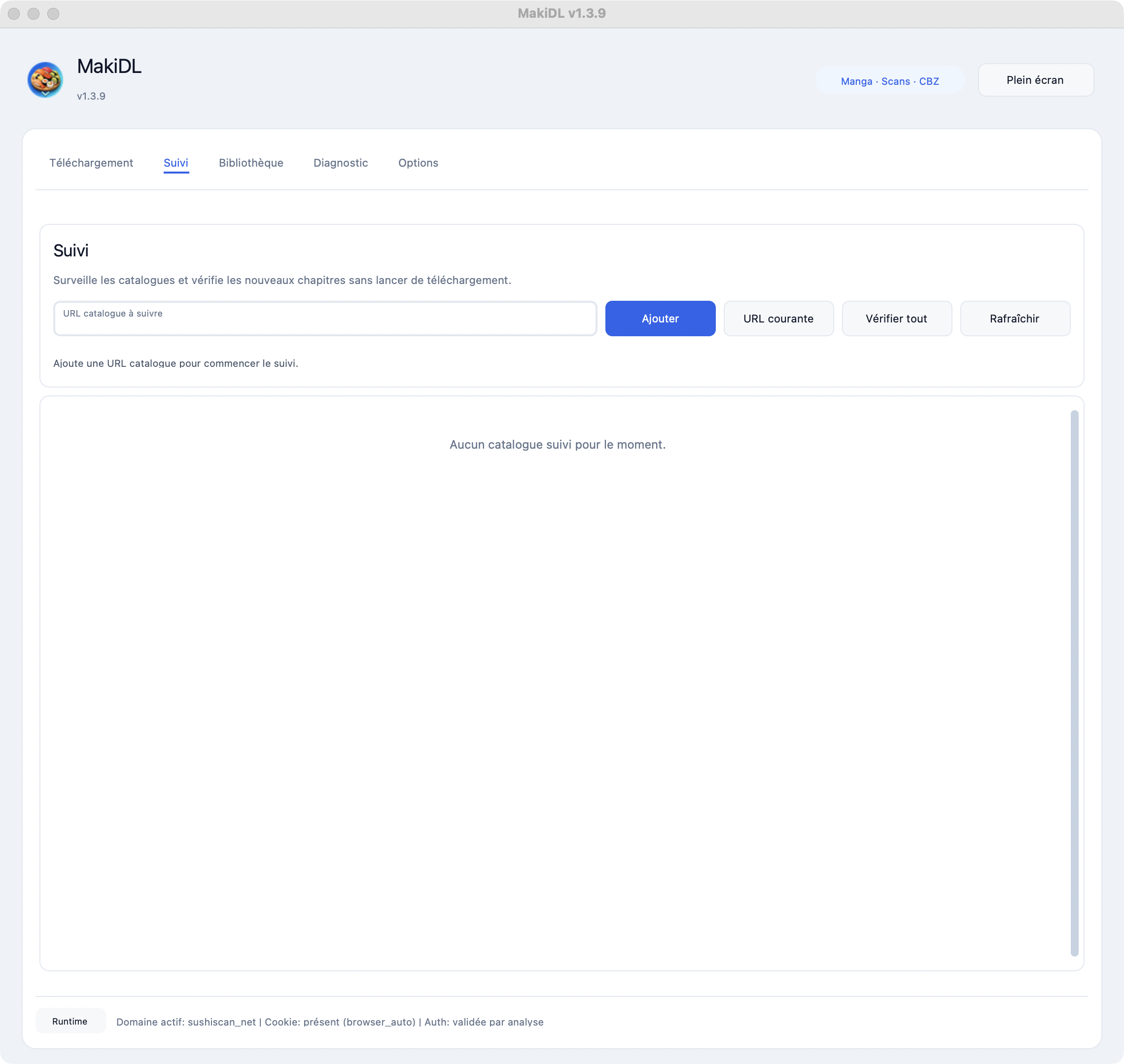Switch to the Bibliothèque tab
The height and width of the screenshot is (1064, 1124).
coord(250,163)
